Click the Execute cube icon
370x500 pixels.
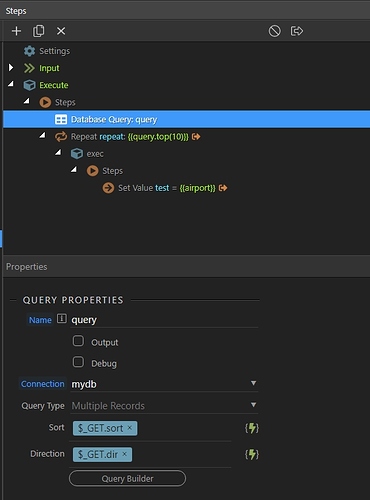pos(29,85)
